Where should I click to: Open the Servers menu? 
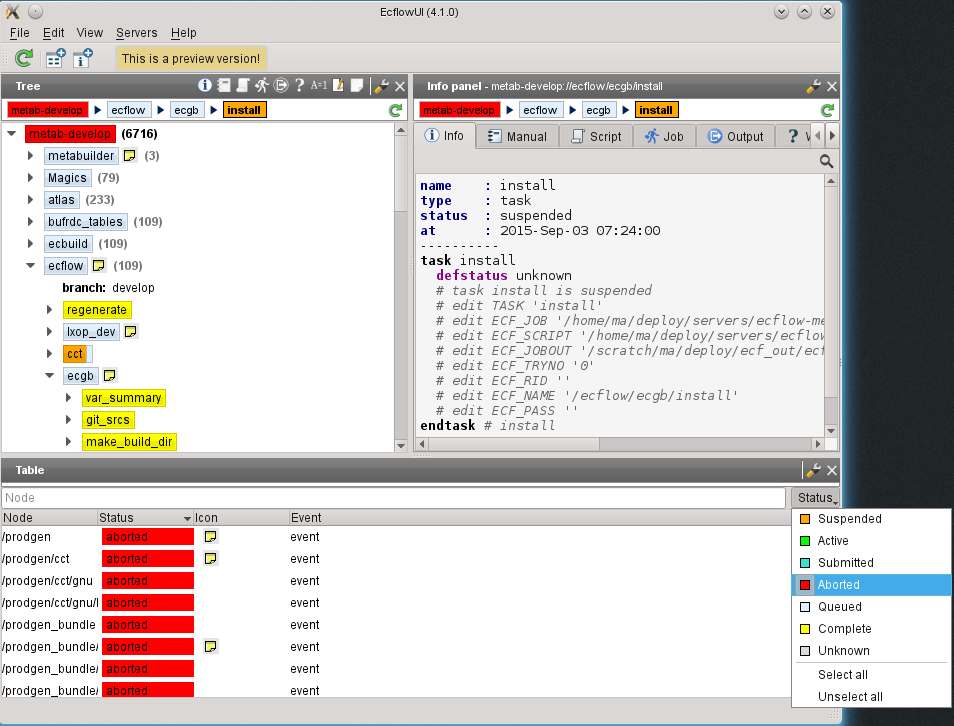click(136, 33)
